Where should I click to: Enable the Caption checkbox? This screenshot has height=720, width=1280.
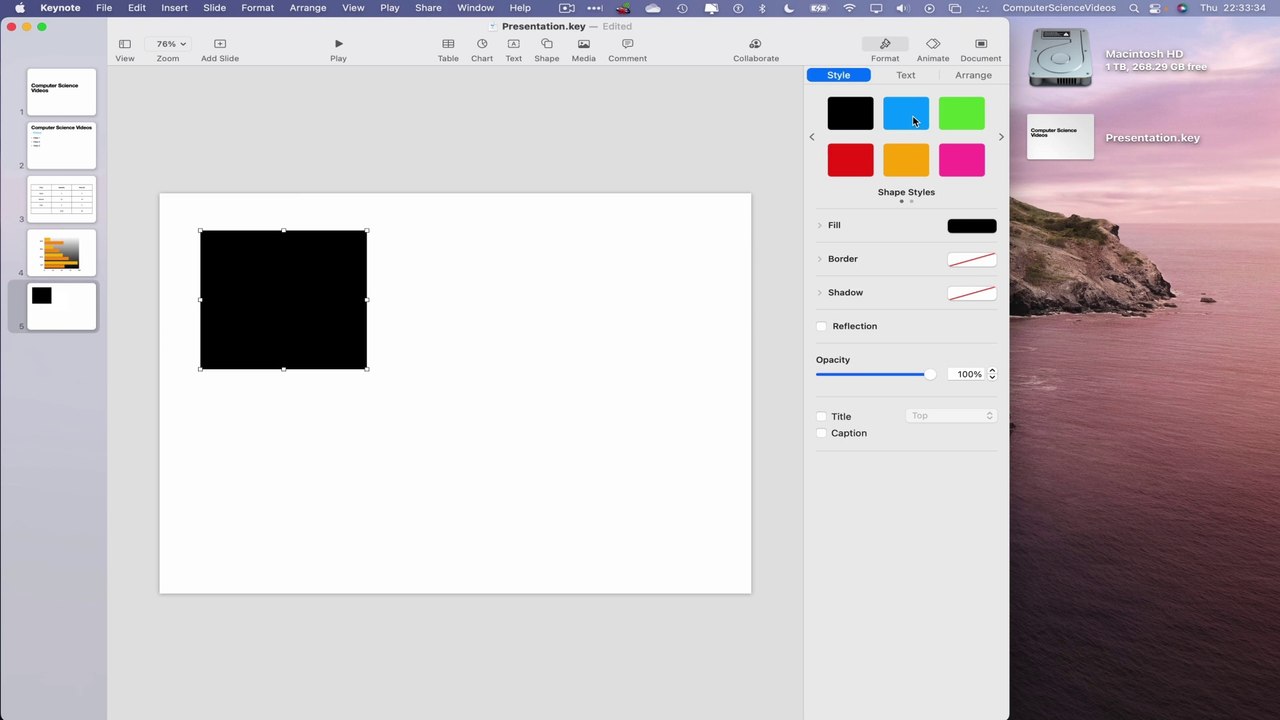(x=822, y=433)
